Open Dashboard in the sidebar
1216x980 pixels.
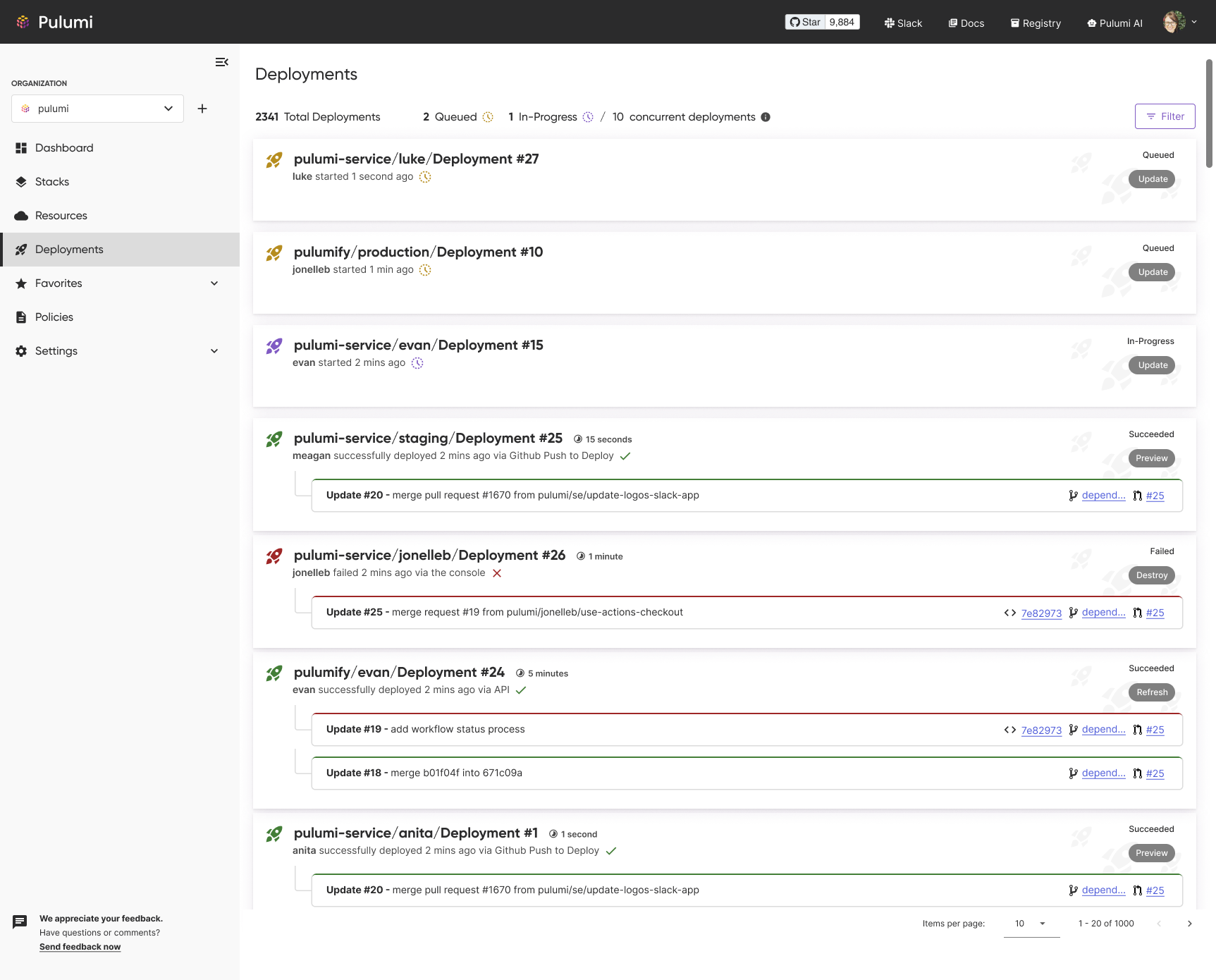[x=120, y=148]
